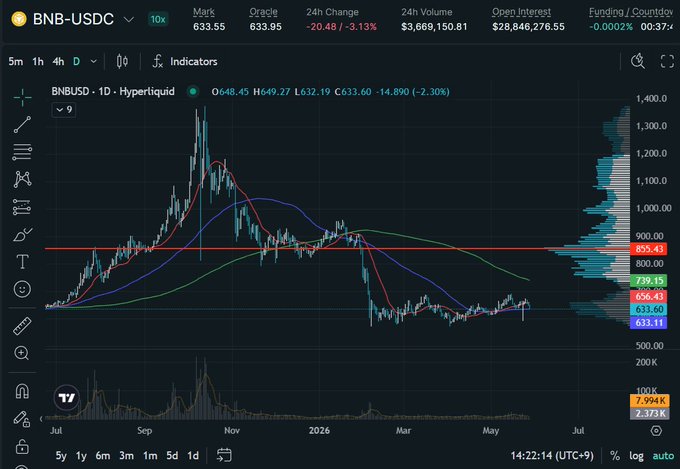Toggle auto scale mode
Screen dimensions: 680x469
(x=664, y=456)
